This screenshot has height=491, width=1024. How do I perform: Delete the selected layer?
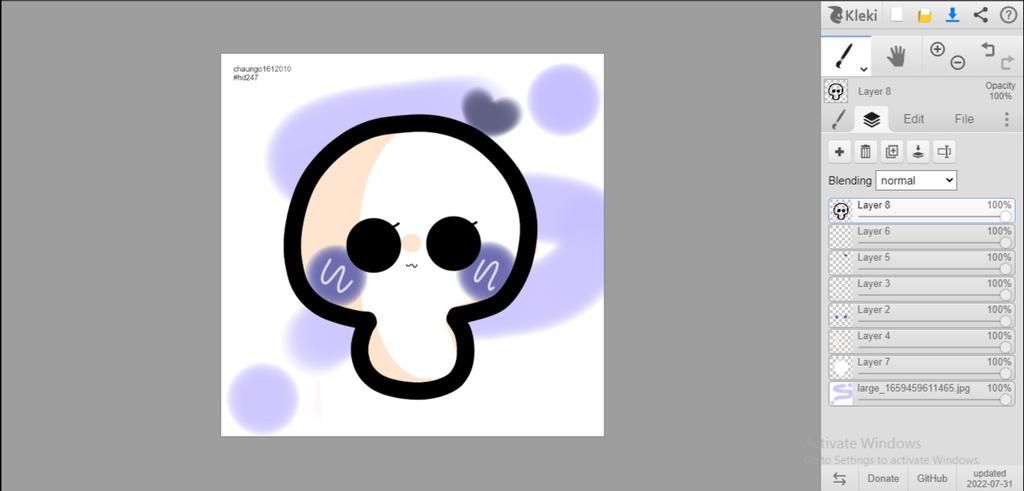(x=865, y=152)
